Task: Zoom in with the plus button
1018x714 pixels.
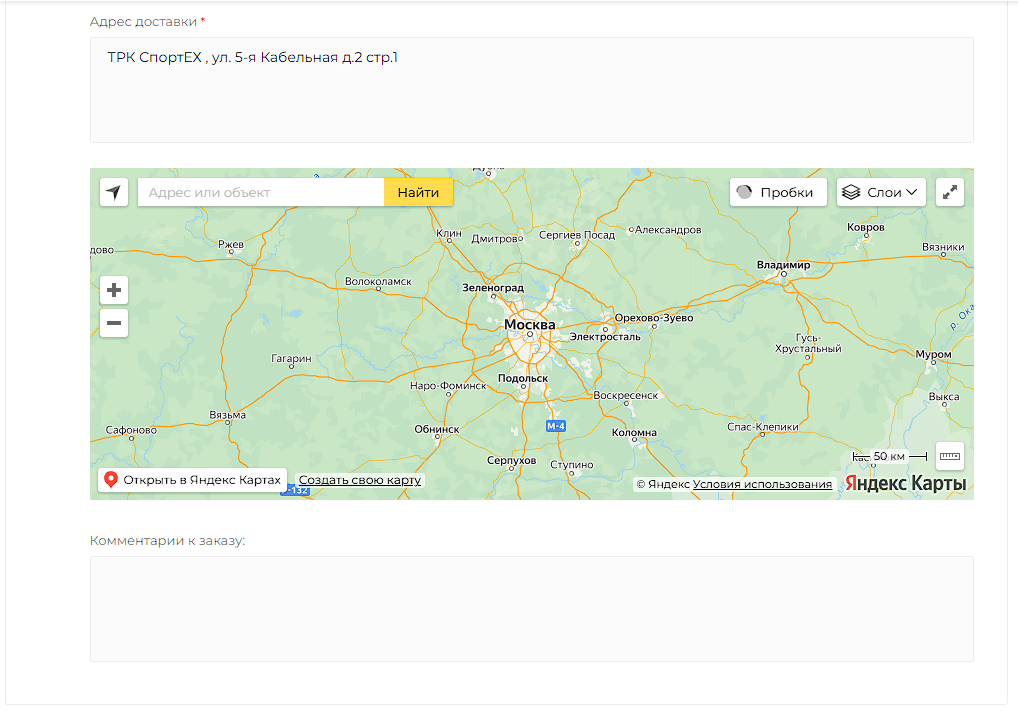Action: (114, 291)
